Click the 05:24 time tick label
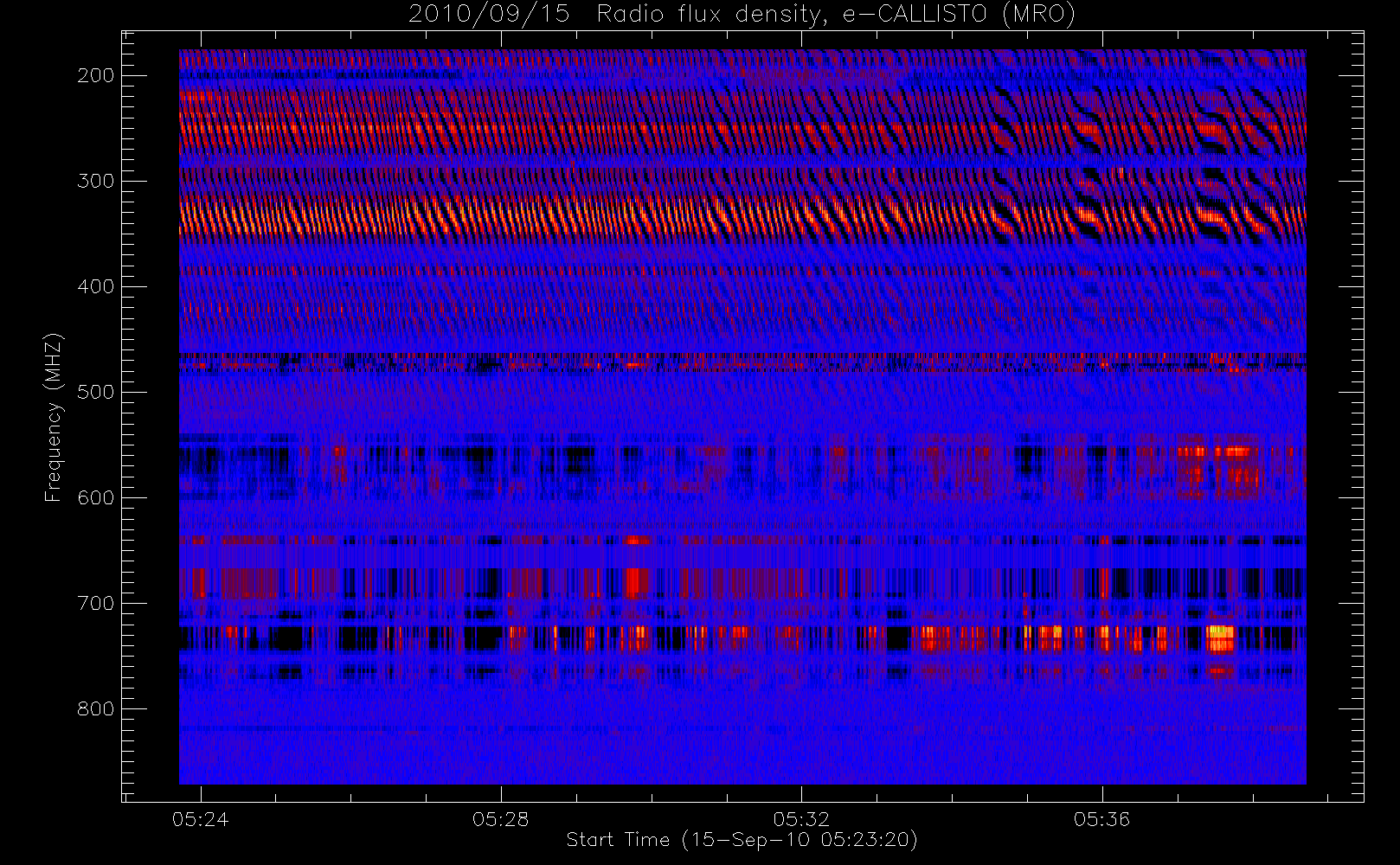The height and width of the screenshot is (865, 1400). pyautogui.click(x=201, y=819)
